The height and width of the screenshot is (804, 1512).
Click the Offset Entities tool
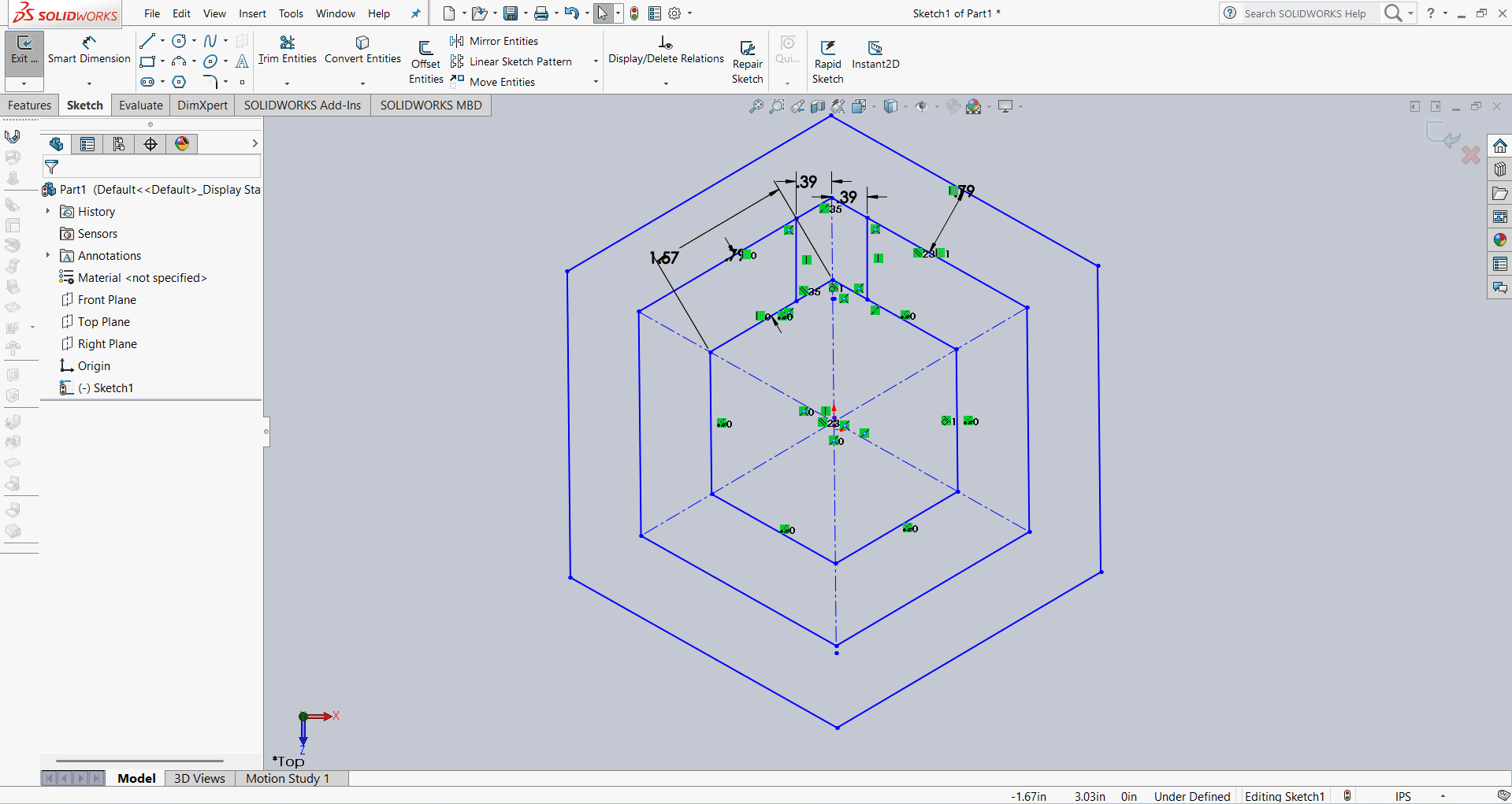[425, 61]
